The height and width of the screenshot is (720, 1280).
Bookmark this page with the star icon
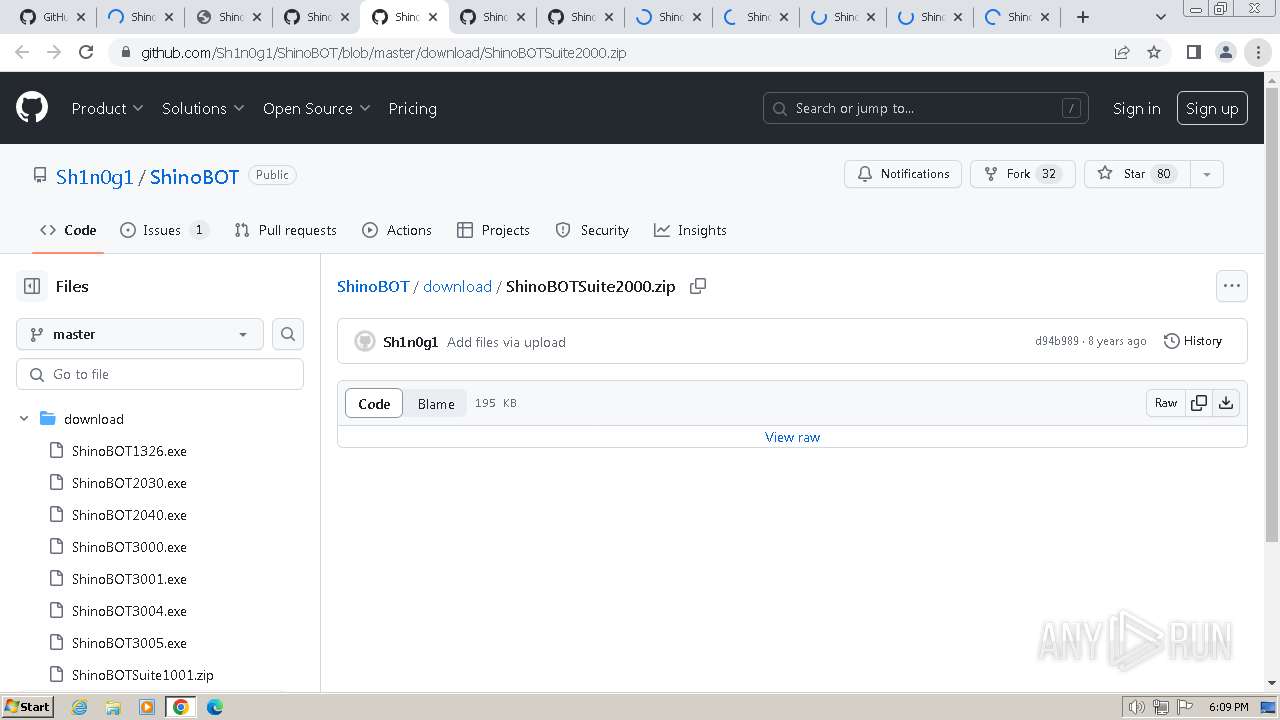coord(1154,52)
